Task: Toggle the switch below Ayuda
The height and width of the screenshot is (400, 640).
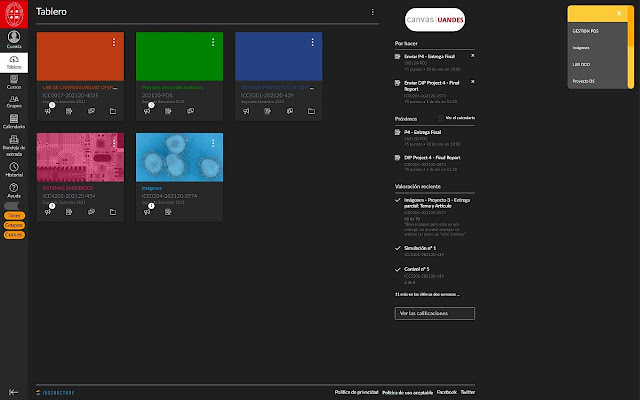Action: (x=12, y=206)
